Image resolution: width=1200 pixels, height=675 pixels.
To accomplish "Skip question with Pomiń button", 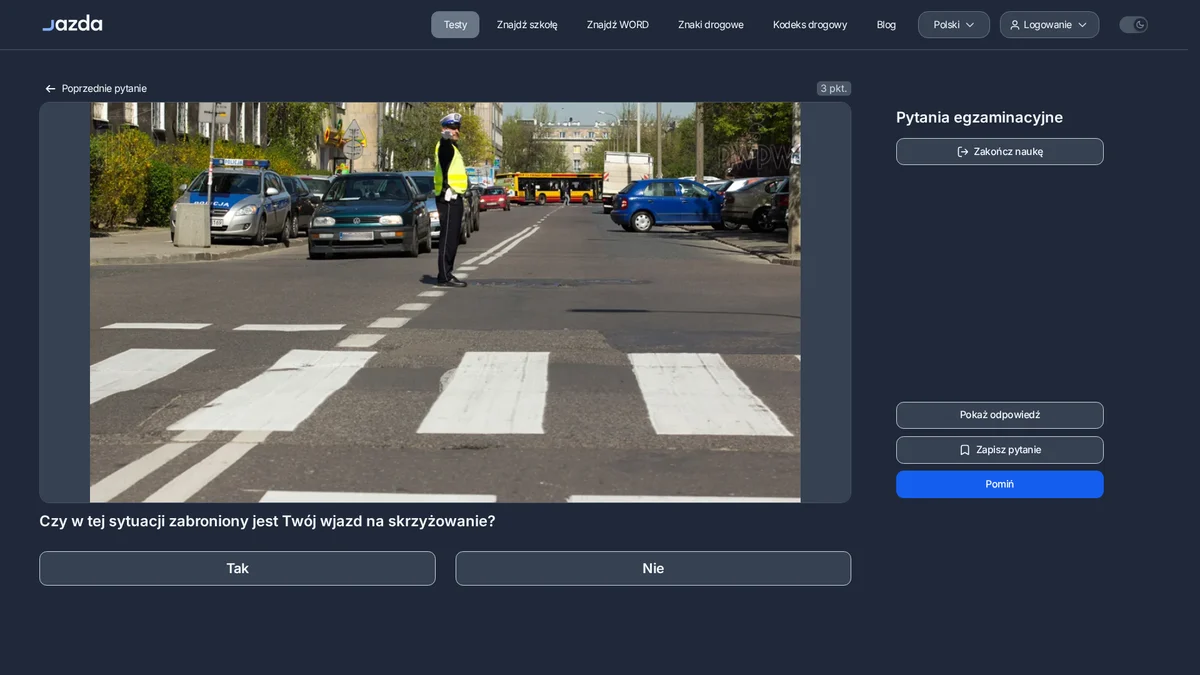I will (1000, 484).
